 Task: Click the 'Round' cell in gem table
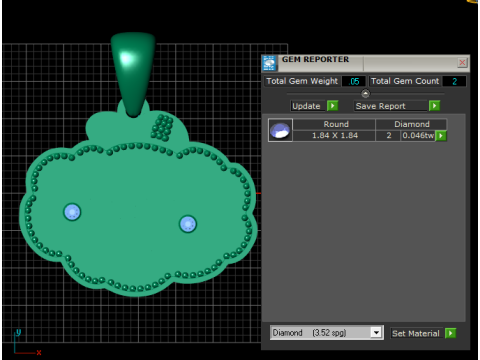(334, 124)
